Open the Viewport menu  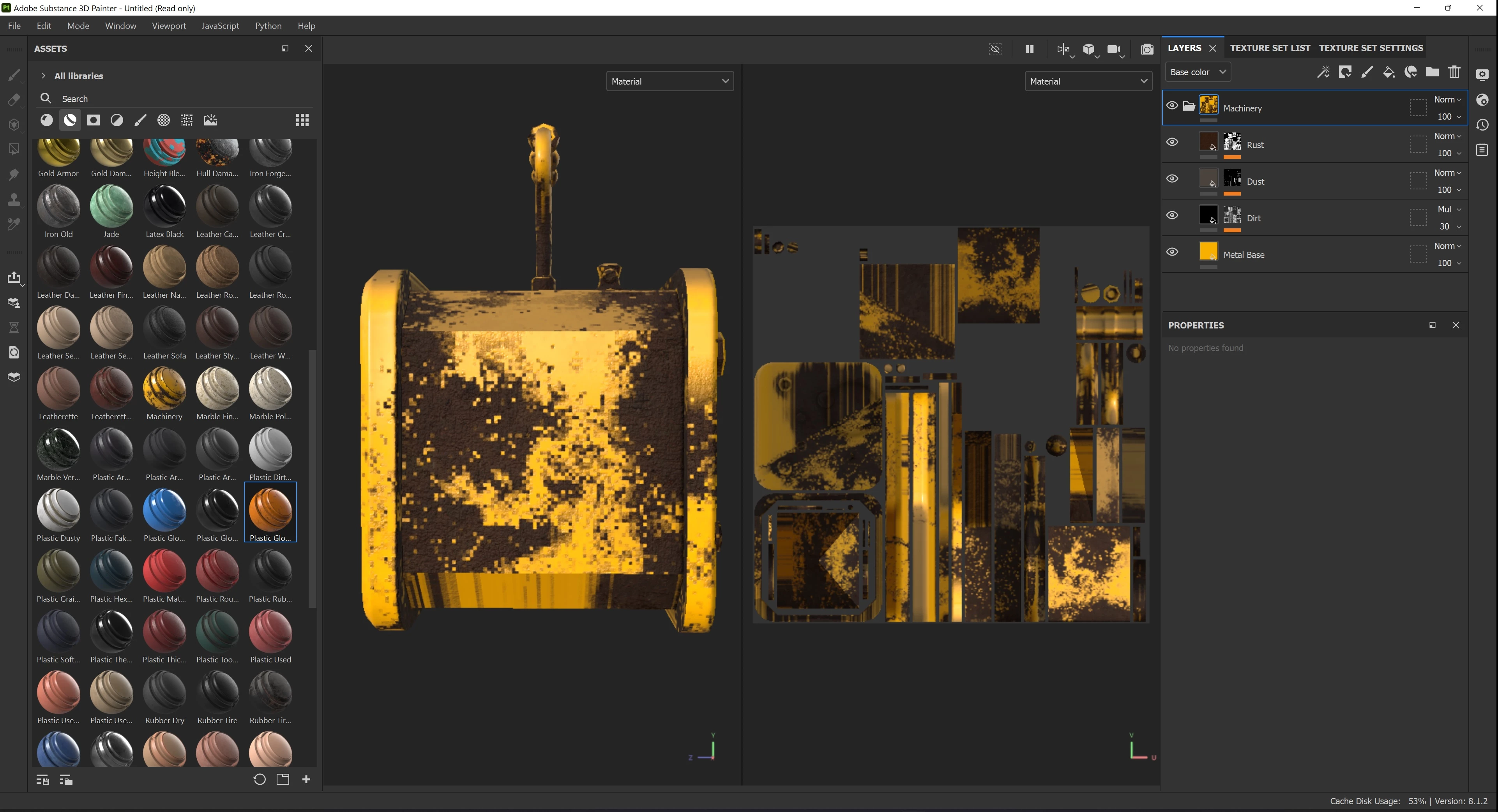[x=169, y=26]
